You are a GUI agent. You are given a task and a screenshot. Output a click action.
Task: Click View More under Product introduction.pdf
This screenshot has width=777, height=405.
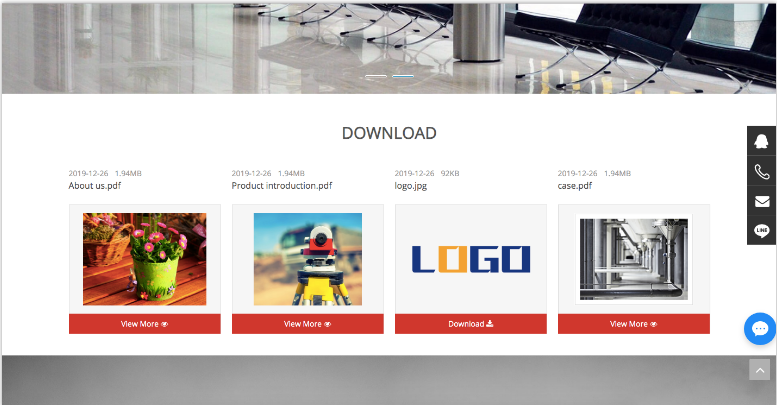pos(307,324)
